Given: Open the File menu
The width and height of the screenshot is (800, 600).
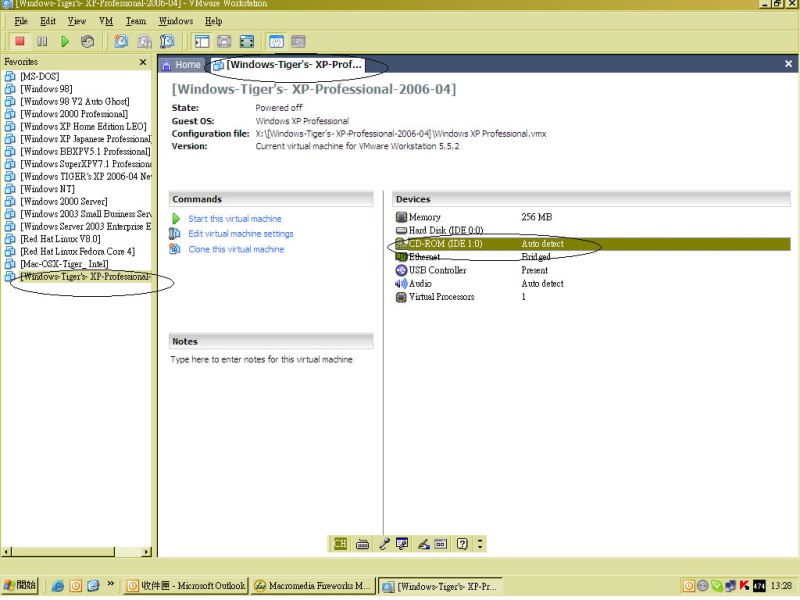Looking at the screenshot, I should [x=21, y=21].
